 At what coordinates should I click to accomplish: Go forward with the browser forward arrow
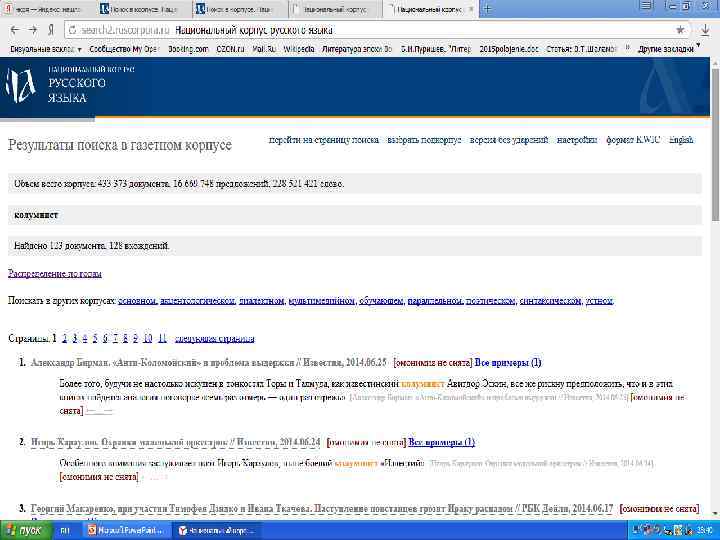coord(33,30)
